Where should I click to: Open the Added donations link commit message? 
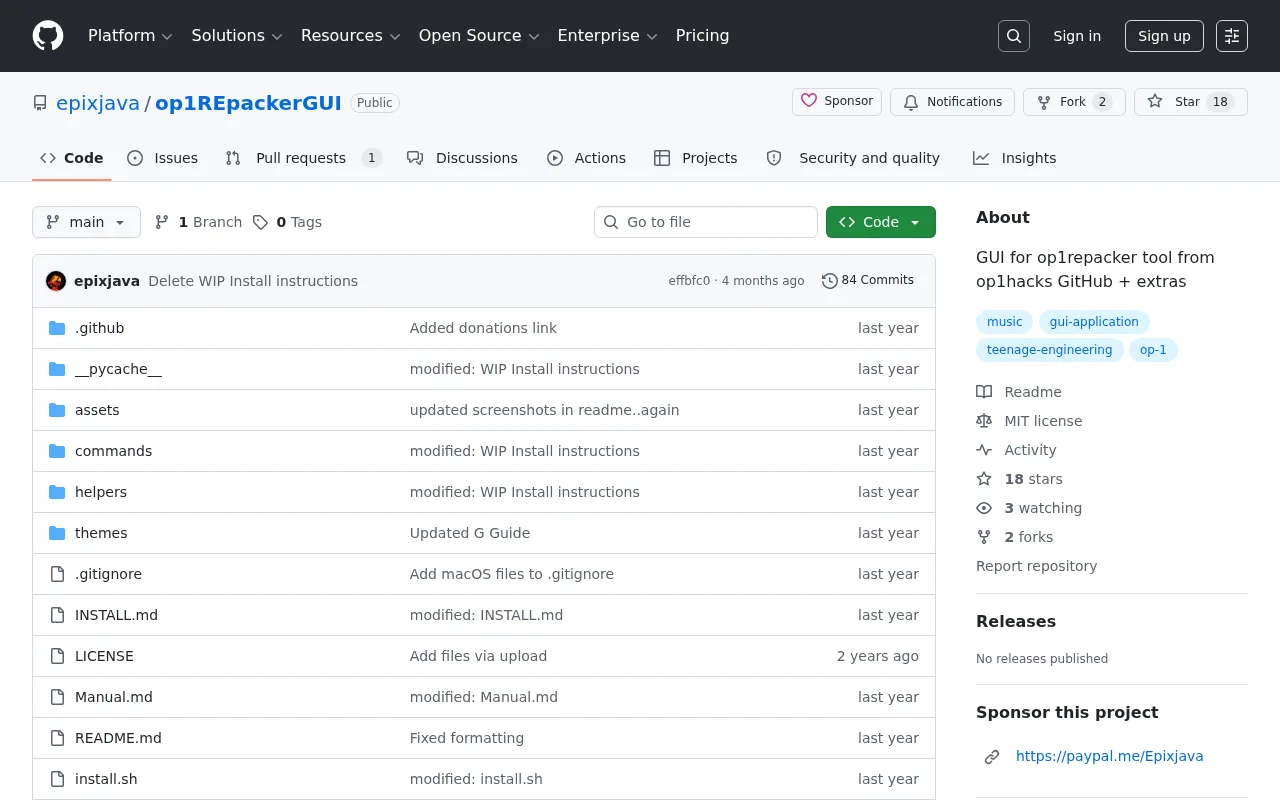click(x=483, y=328)
